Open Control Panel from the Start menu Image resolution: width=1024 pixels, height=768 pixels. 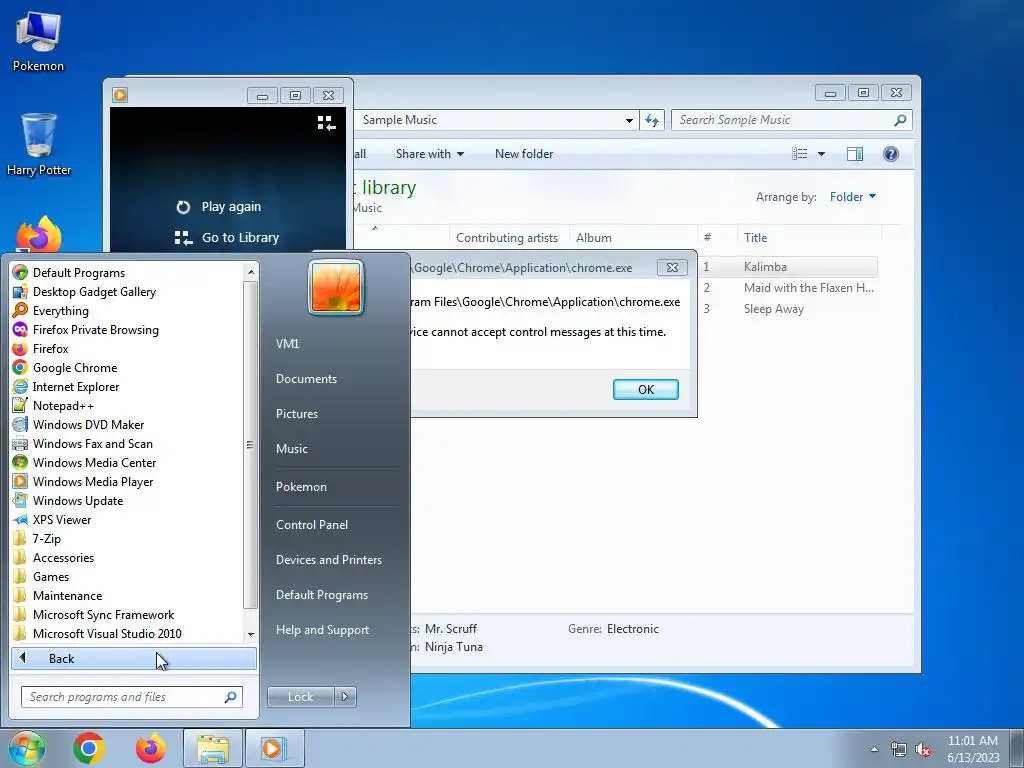pos(312,524)
